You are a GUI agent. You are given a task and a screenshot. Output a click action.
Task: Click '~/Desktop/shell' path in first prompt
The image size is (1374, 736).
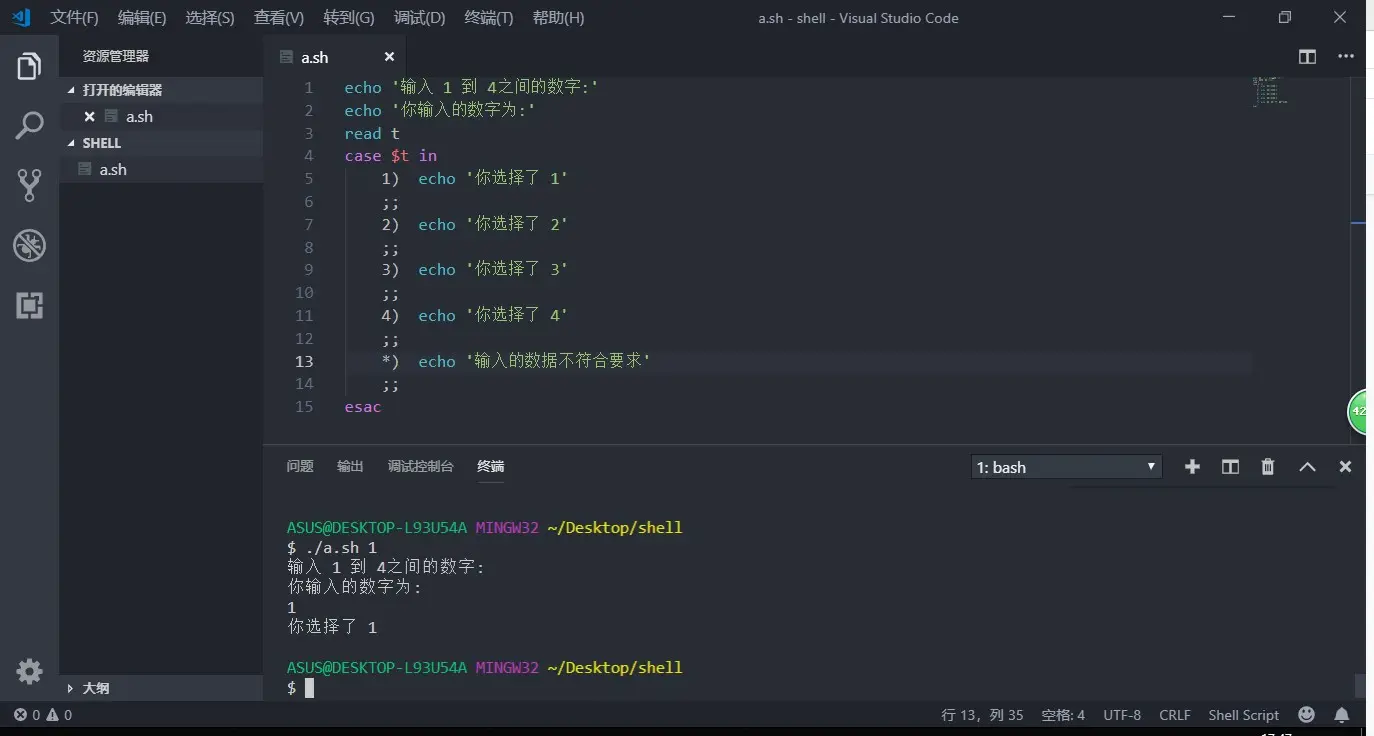point(615,527)
